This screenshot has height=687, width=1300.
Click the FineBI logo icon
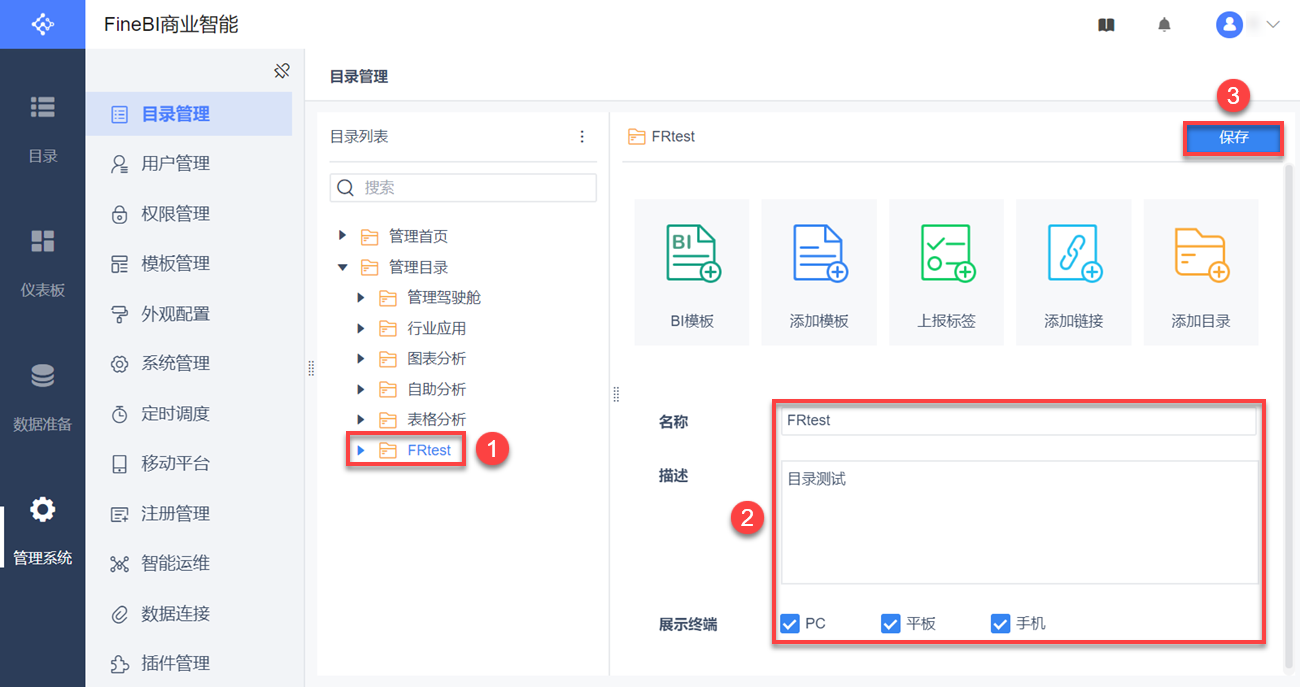(x=43, y=24)
